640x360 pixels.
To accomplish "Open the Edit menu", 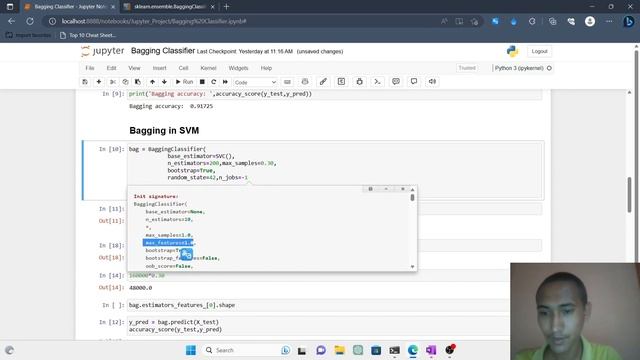I will (x=111, y=68).
